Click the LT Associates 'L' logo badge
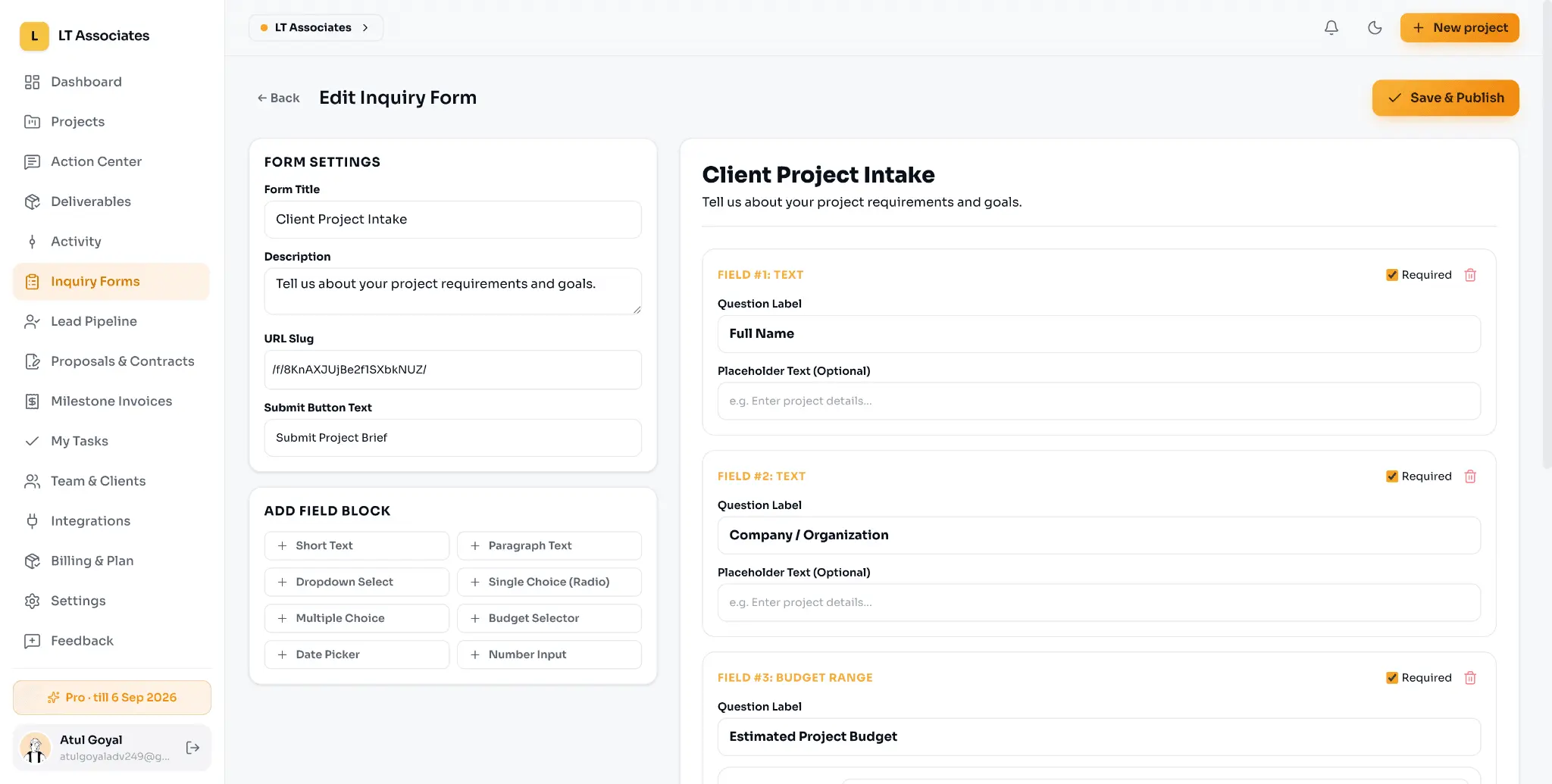This screenshot has width=1552, height=784. pyautogui.click(x=34, y=36)
